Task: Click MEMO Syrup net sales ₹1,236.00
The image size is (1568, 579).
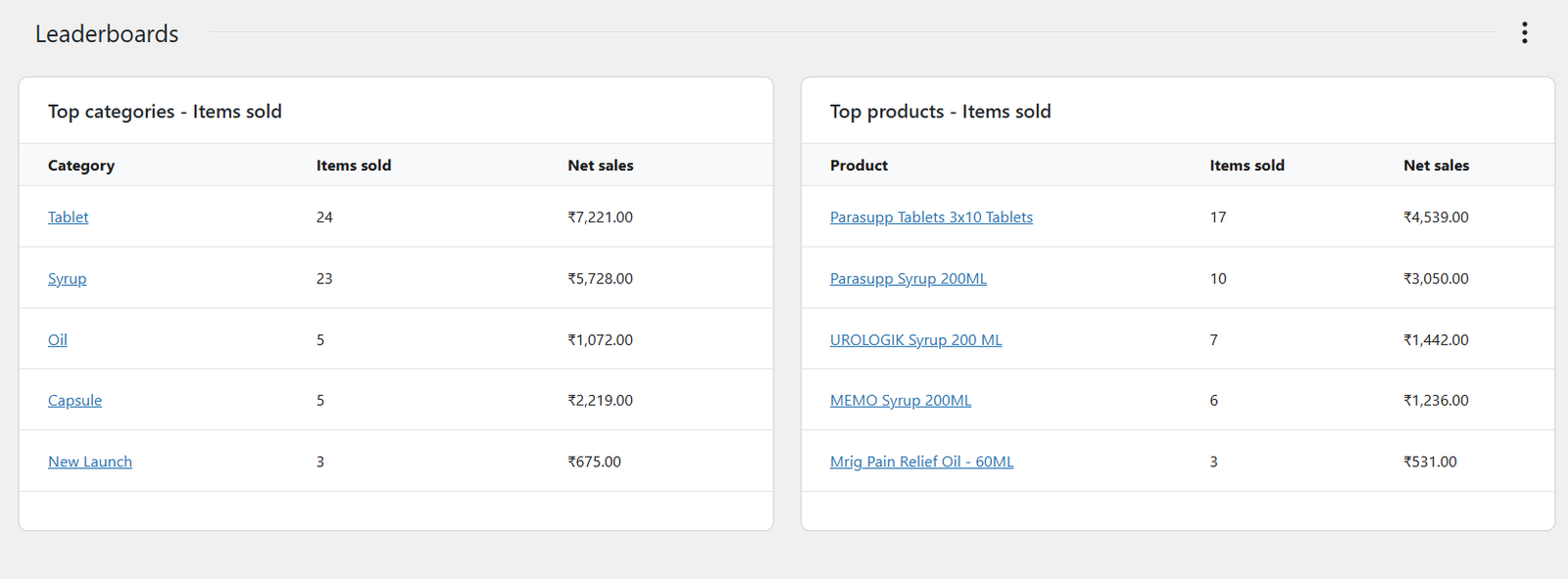Action: pos(1436,401)
